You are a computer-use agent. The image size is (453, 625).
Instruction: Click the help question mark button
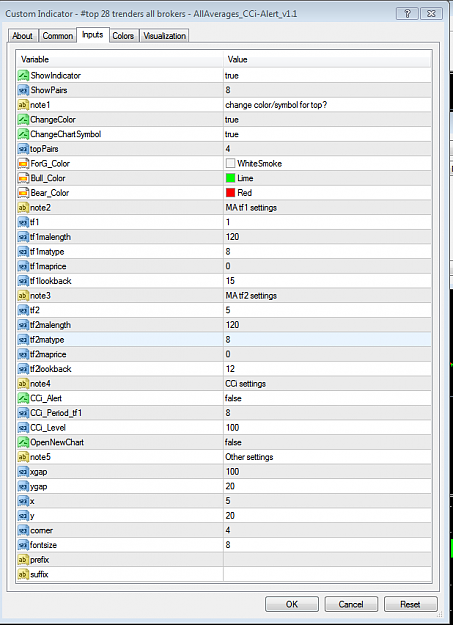point(407,14)
